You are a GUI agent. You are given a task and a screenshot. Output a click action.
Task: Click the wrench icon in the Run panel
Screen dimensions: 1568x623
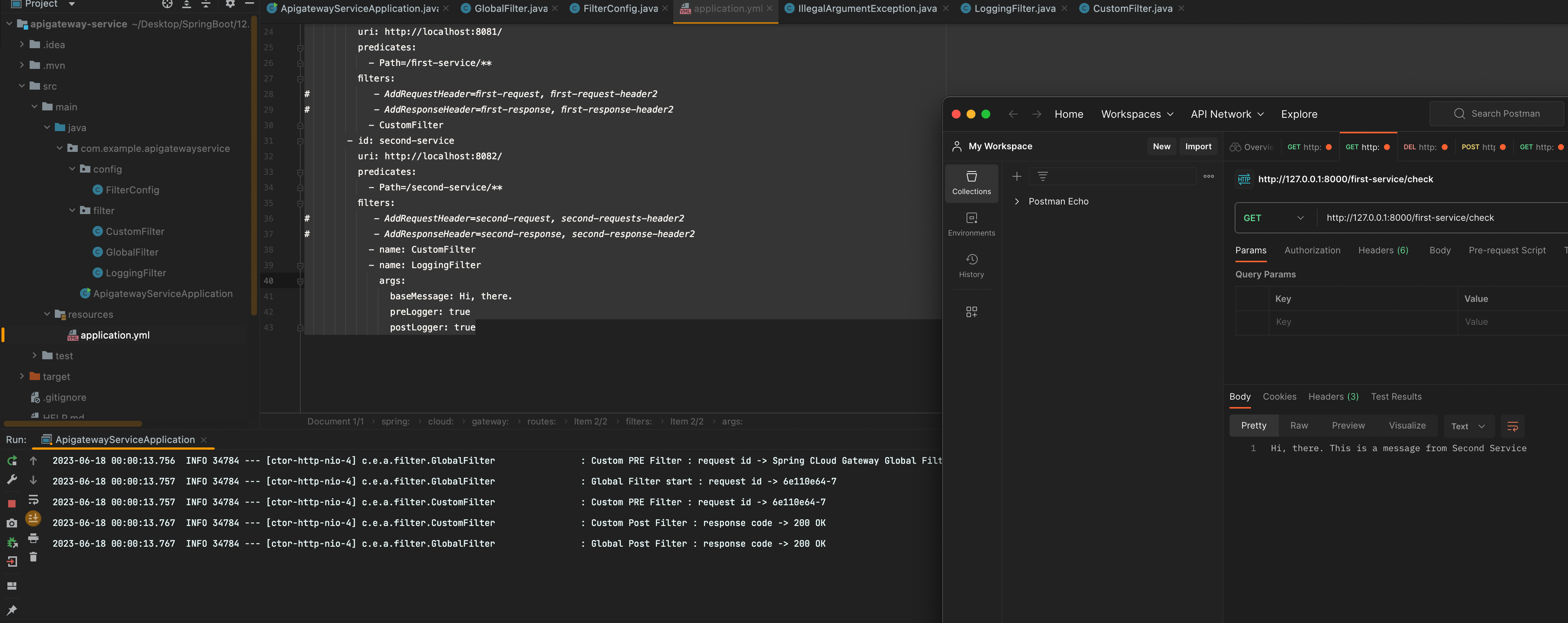11,480
